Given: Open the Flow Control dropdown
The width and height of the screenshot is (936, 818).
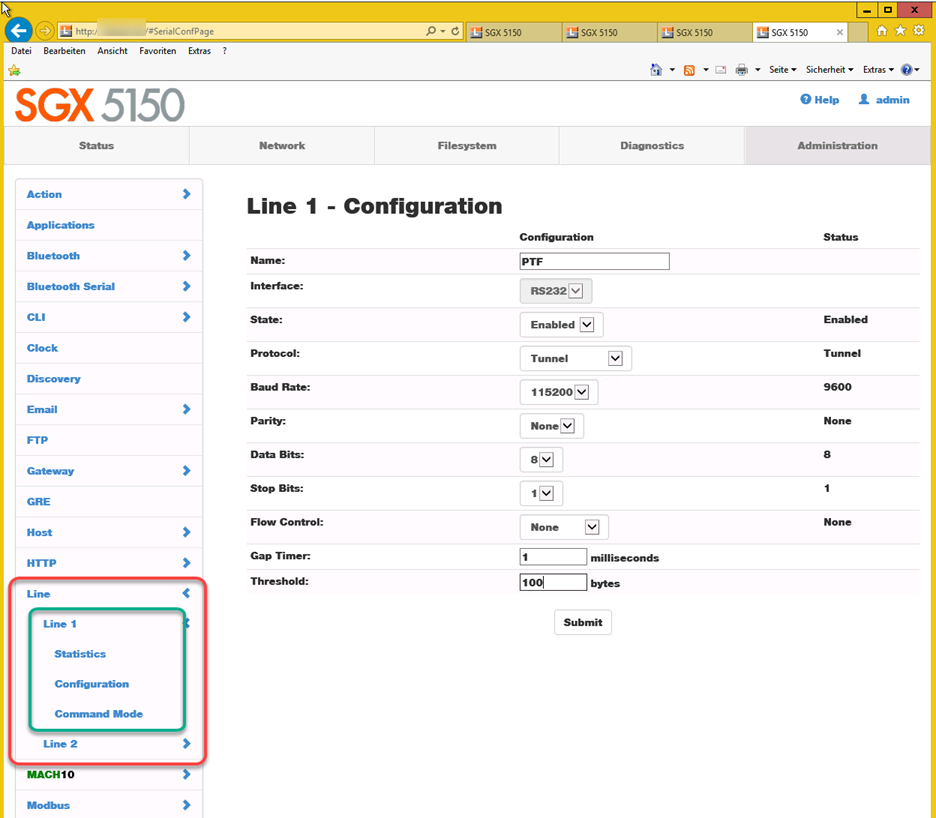Looking at the screenshot, I should pyautogui.click(x=564, y=527).
